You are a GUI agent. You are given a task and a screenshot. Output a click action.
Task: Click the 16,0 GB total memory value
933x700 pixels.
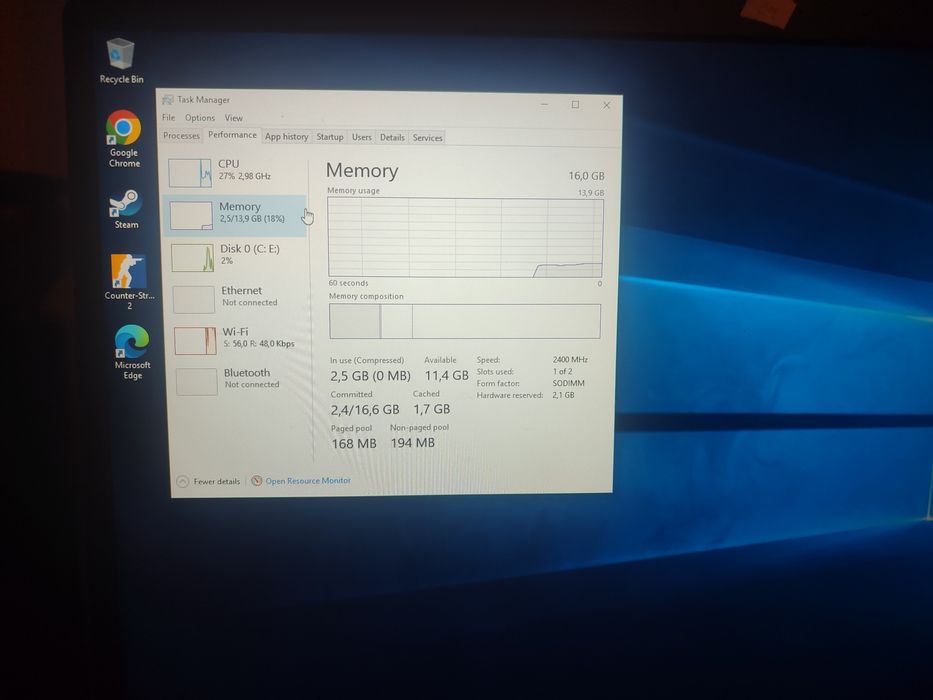(587, 176)
